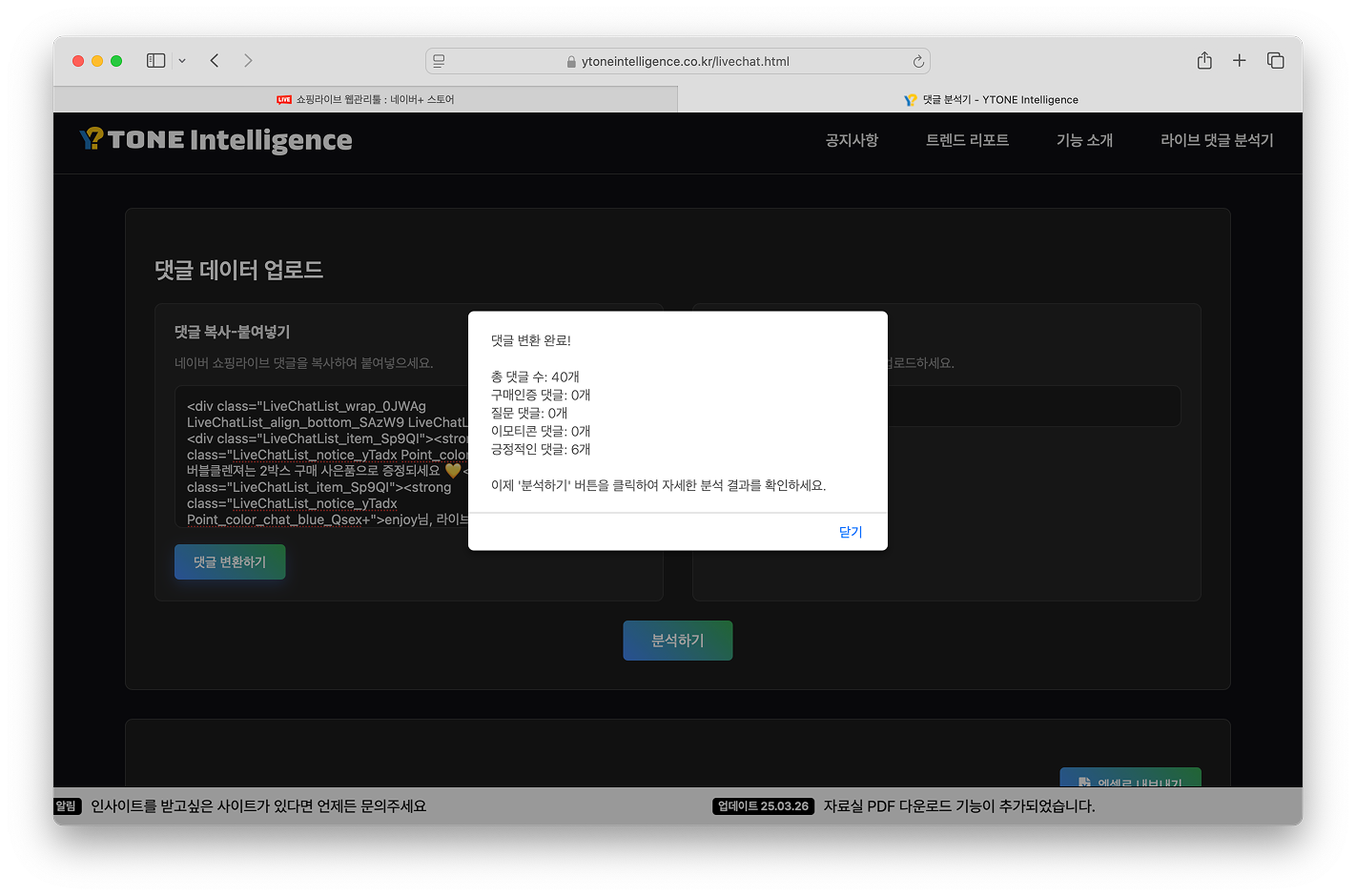Click the 인사이트를 받고싶은 사이트 notice text
Screen dimensions: 1356x896
point(258,806)
